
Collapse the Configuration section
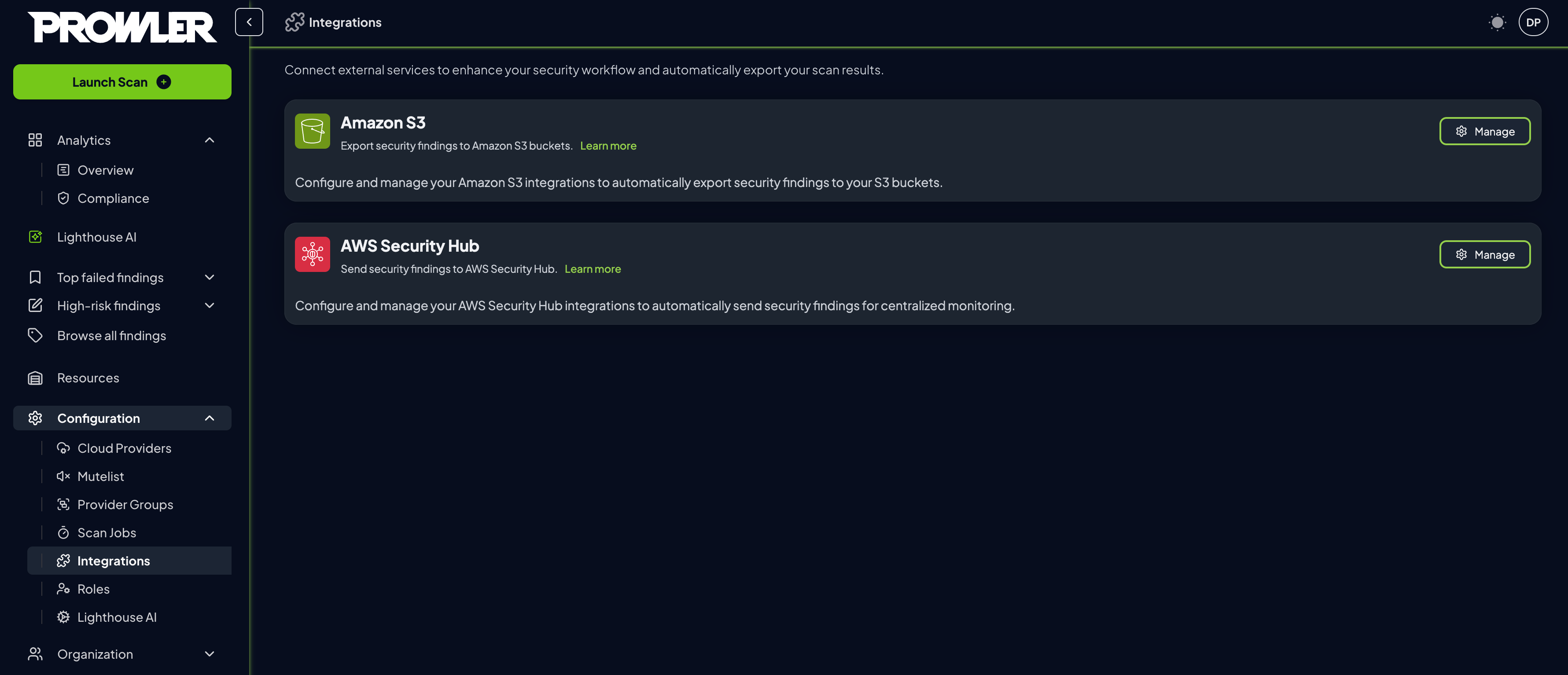(210, 418)
